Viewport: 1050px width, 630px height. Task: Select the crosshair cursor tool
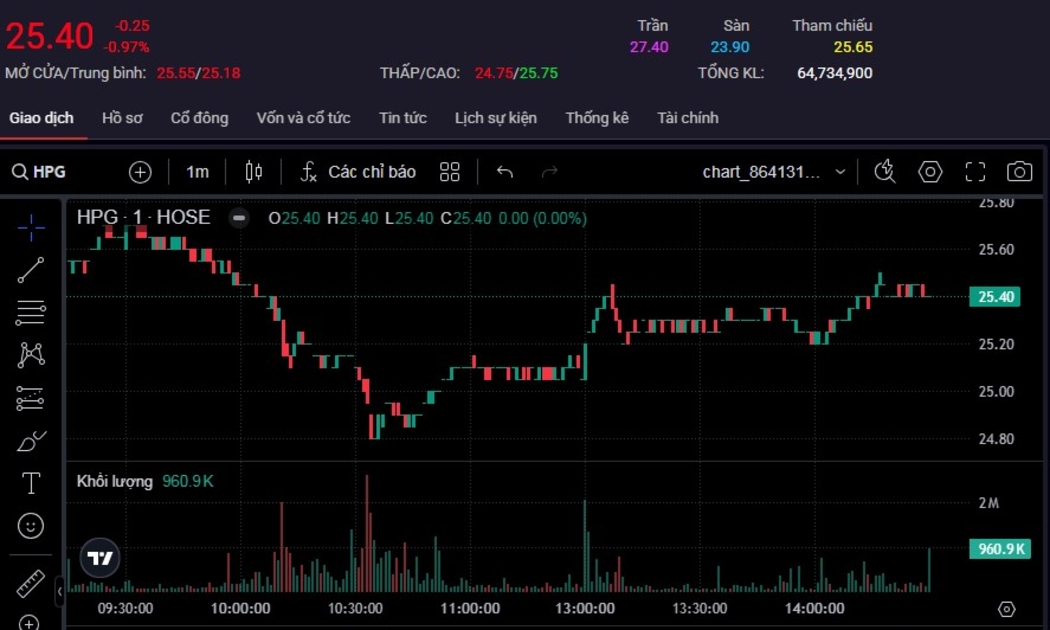coord(31,228)
